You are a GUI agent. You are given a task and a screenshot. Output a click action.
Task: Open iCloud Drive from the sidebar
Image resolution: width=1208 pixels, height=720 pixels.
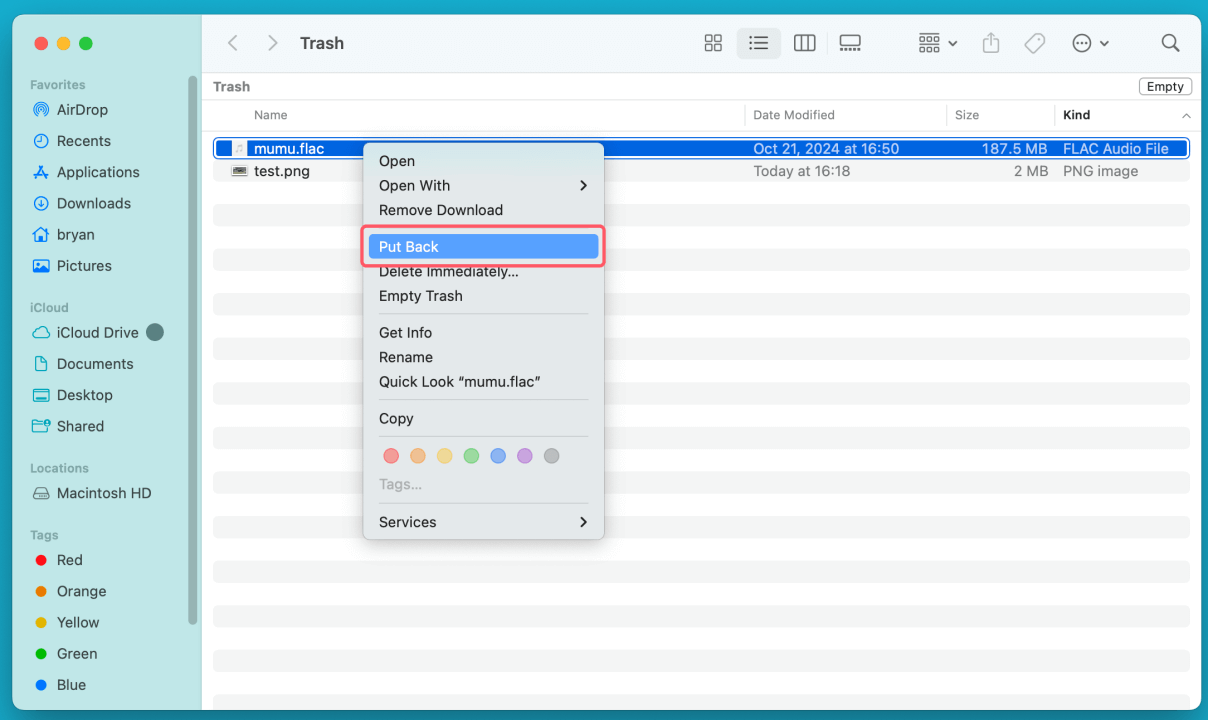(97, 332)
